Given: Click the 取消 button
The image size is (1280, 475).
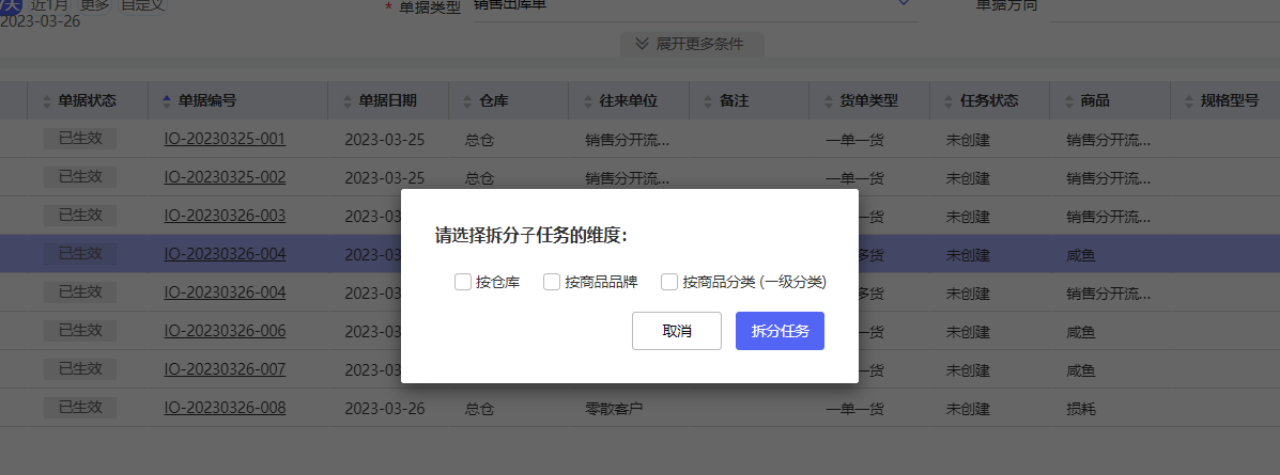Looking at the screenshot, I should coord(677,331).
